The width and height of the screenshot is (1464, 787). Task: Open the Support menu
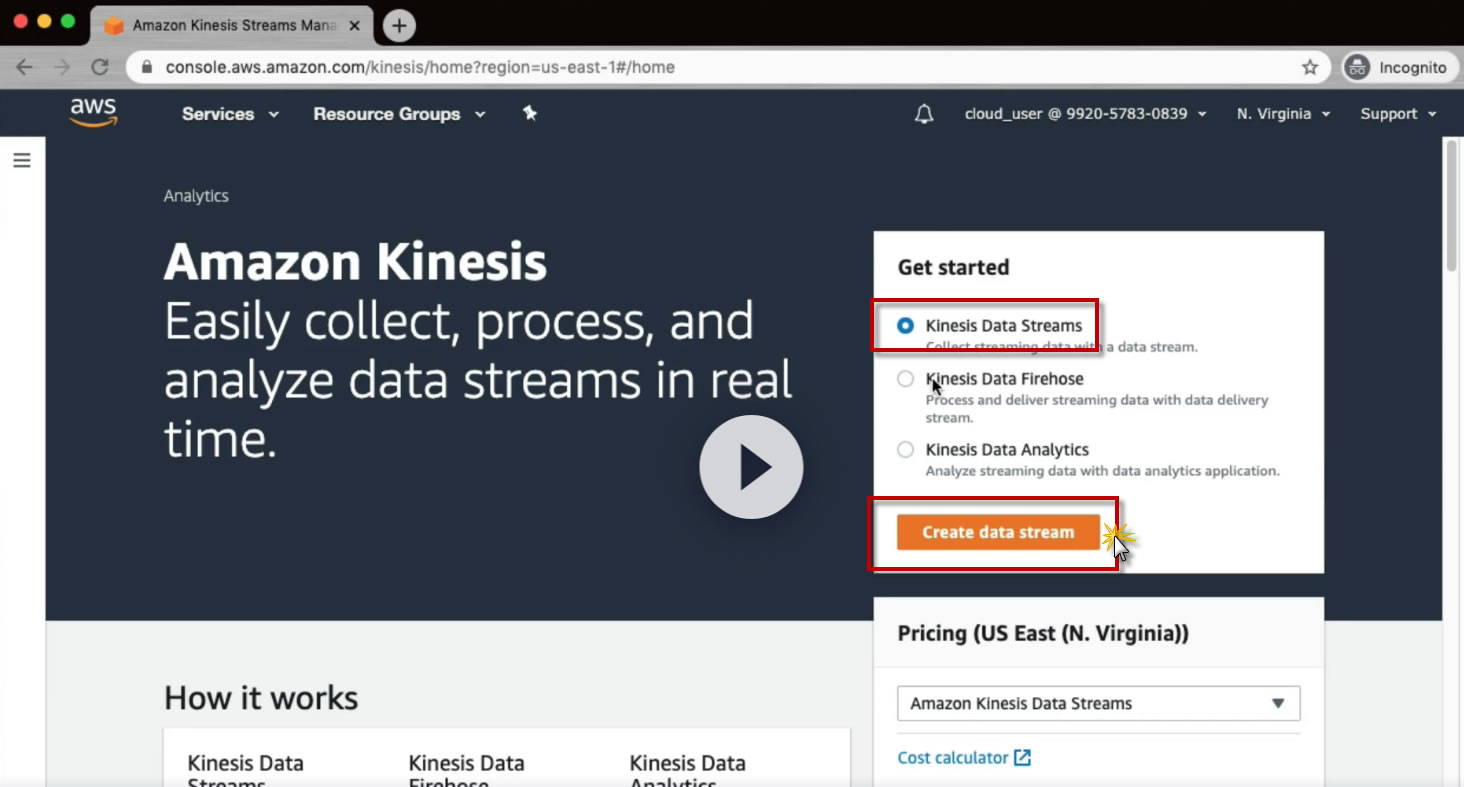(x=1398, y=114)
